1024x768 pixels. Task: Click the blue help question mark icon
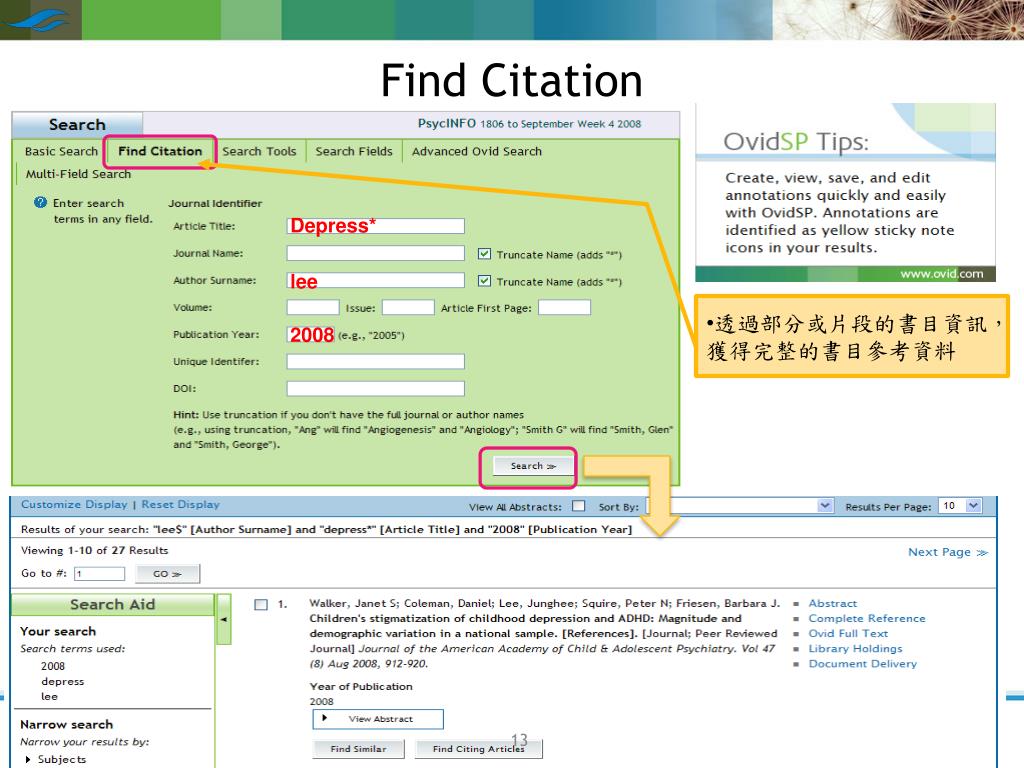40,202
